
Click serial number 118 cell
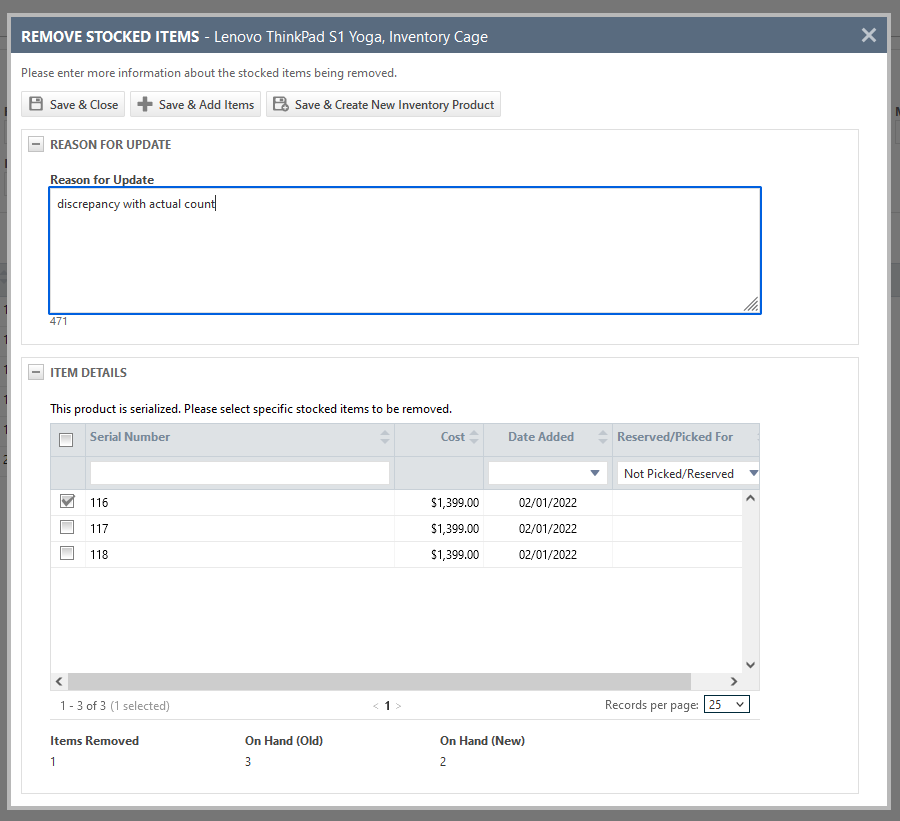click(99, 555)
